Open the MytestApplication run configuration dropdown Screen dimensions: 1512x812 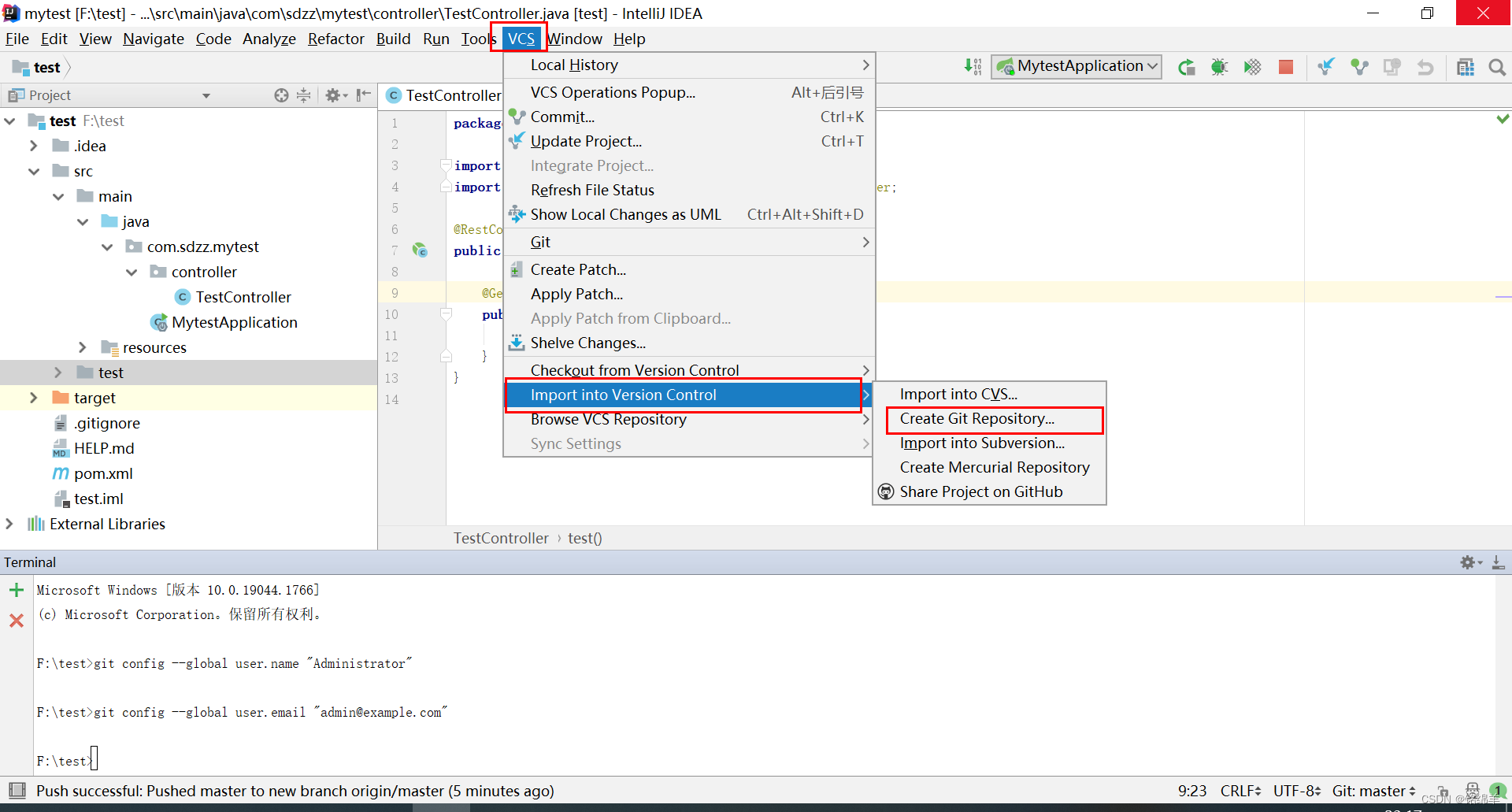click(1077, 67)
